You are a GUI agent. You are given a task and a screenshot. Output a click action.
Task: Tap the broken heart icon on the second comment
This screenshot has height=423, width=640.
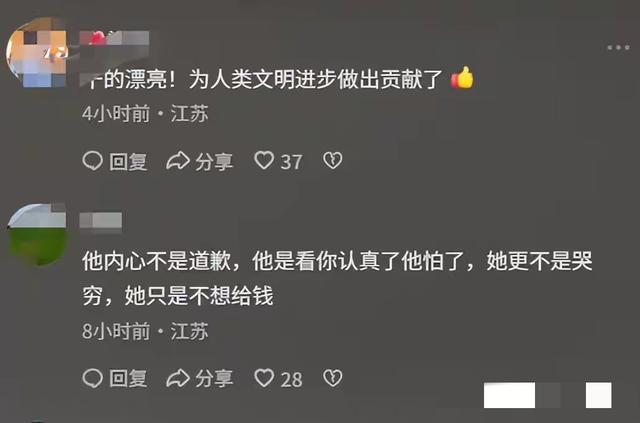pyautogui.click(x=333, y=378)
